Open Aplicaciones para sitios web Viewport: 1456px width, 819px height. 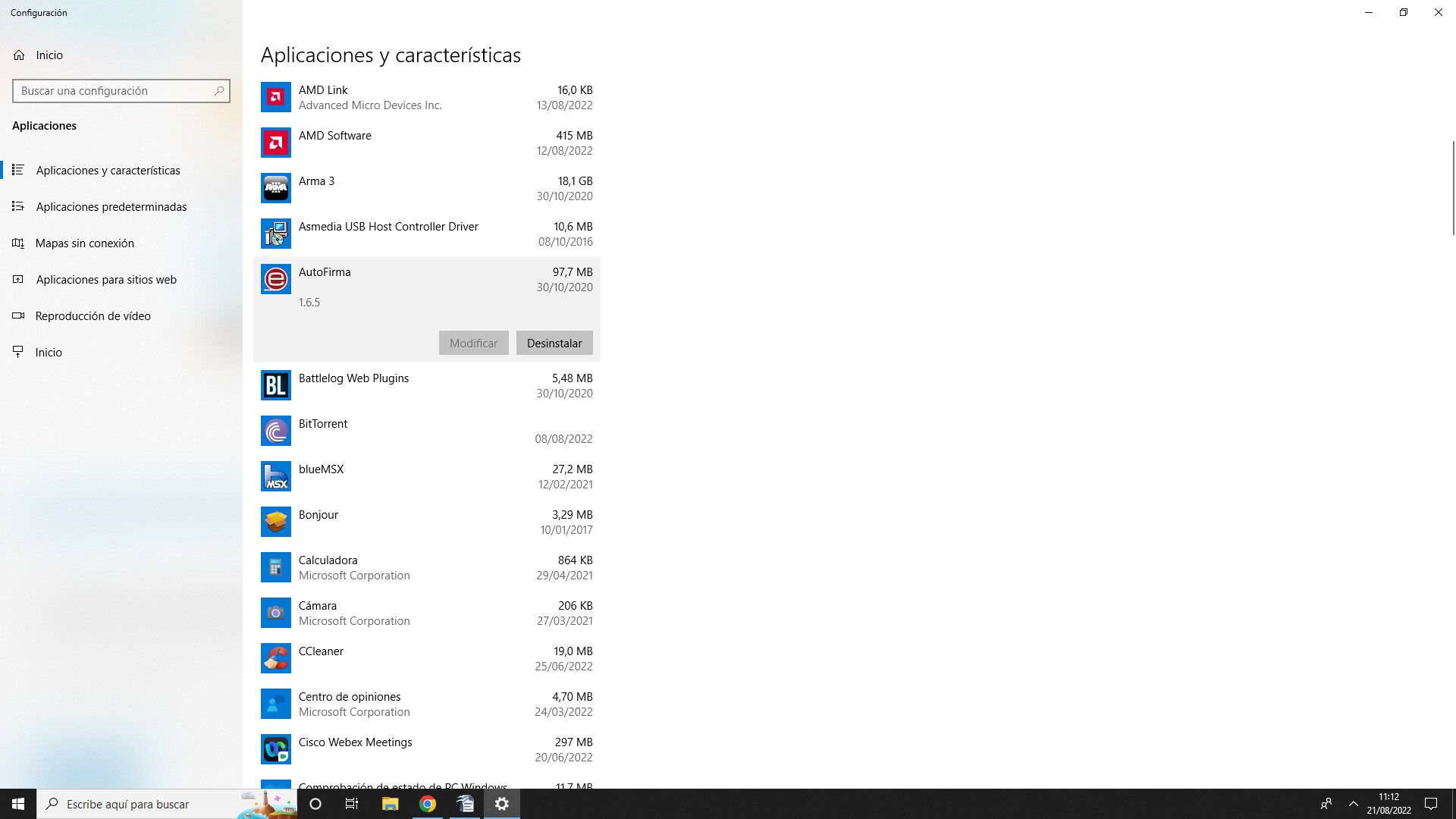pyautogui.click(x=106, y=280)
